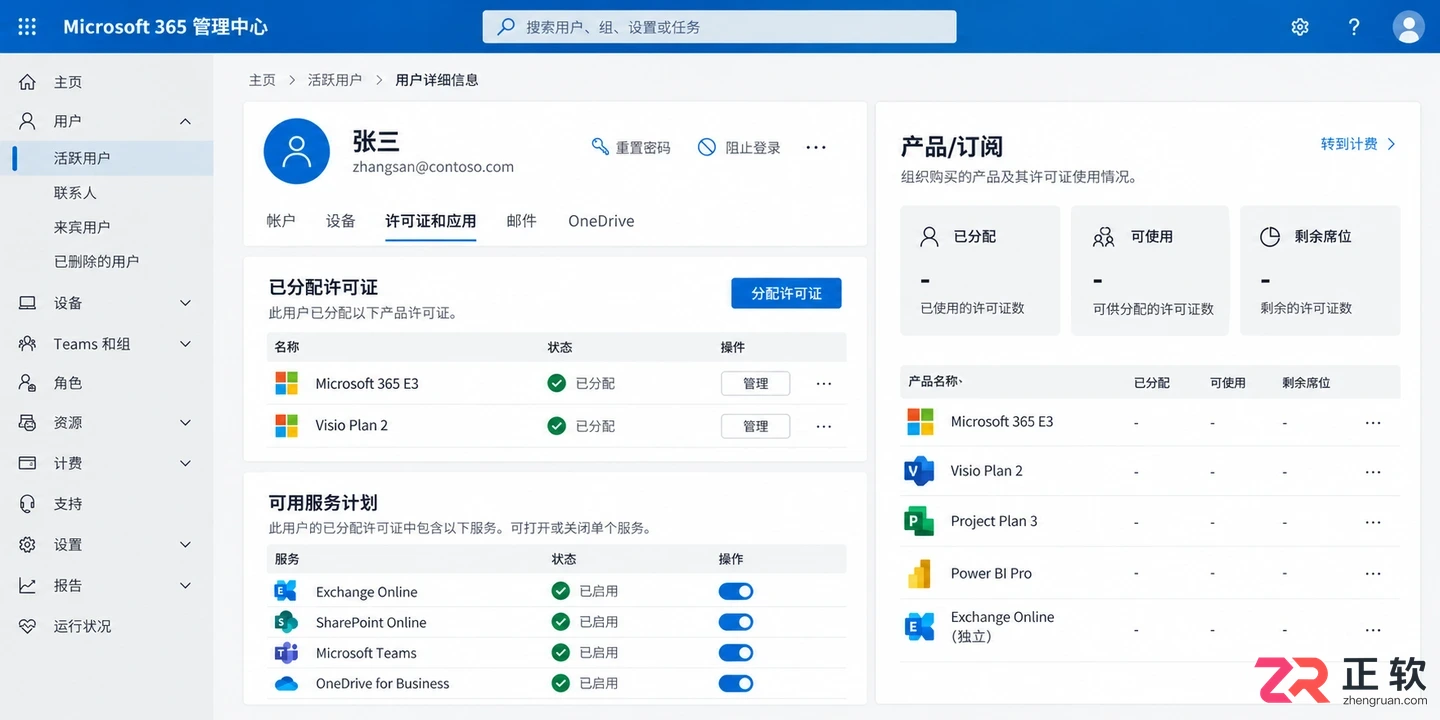Open the account avatar in header
Image resolution: width=1440 pixels, height=720 pixels.
(1408, 27)
